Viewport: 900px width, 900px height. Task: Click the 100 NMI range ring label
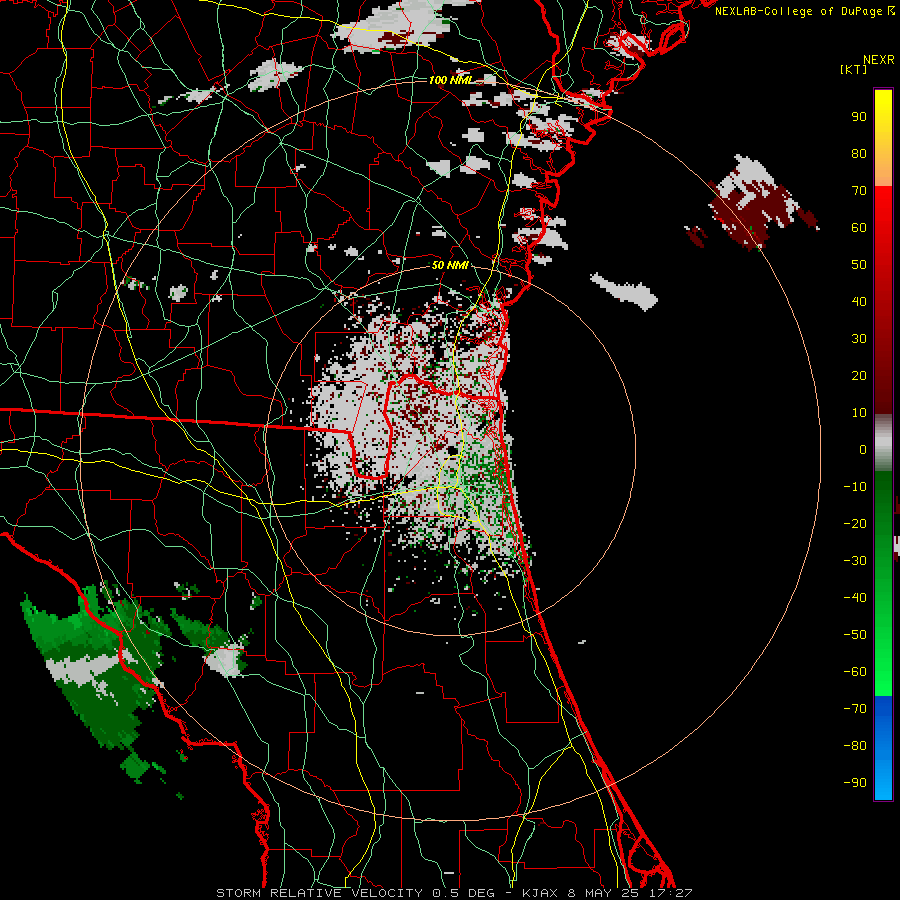coord(450,80)
